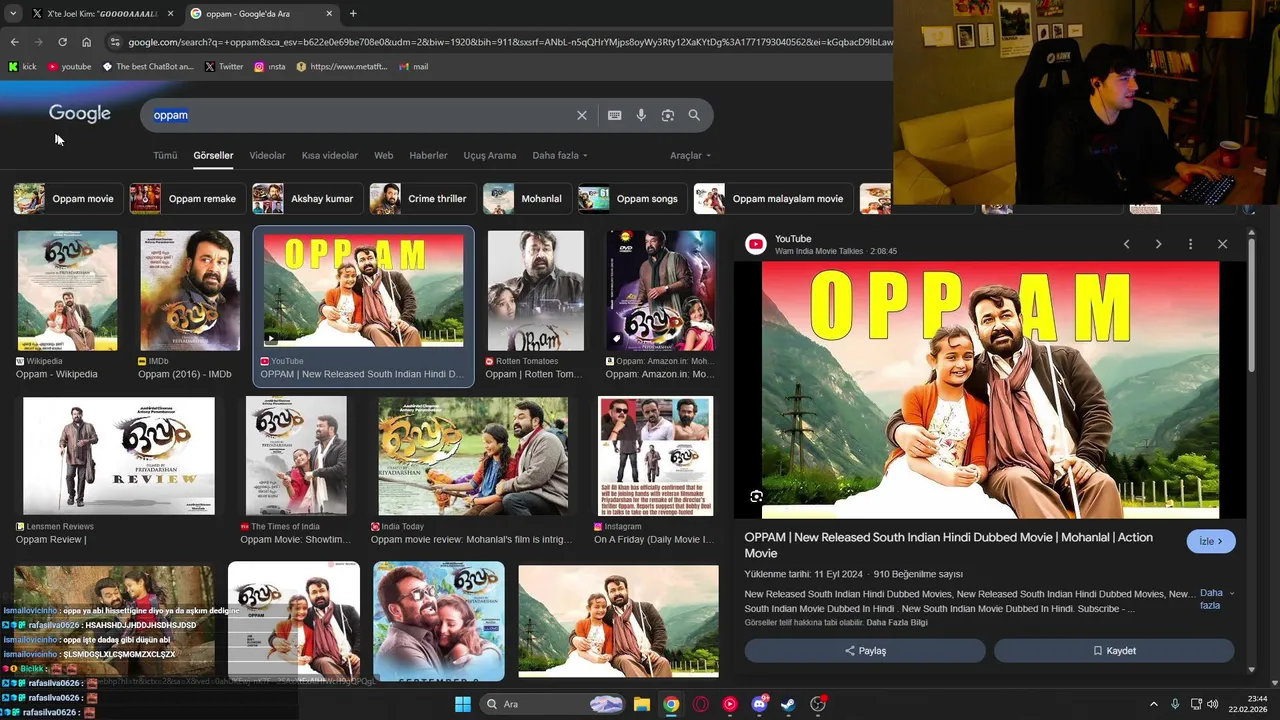1280x720 pixels.
Task: Open The best ChatBot bookmark
Action: 148,67
